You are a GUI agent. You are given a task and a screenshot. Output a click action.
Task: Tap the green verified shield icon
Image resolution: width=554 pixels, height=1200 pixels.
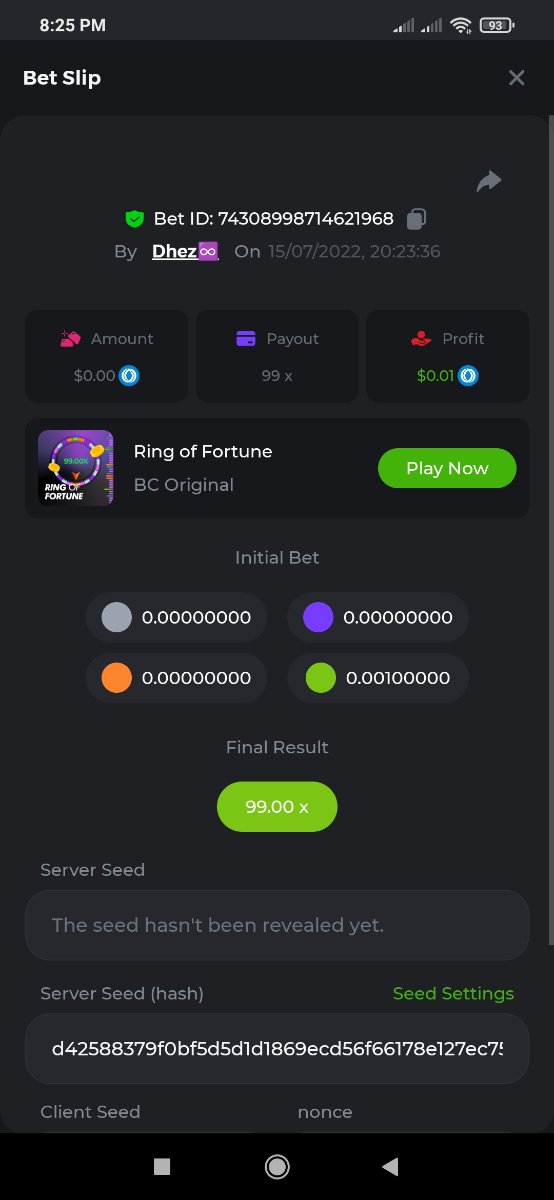(134, 218)
